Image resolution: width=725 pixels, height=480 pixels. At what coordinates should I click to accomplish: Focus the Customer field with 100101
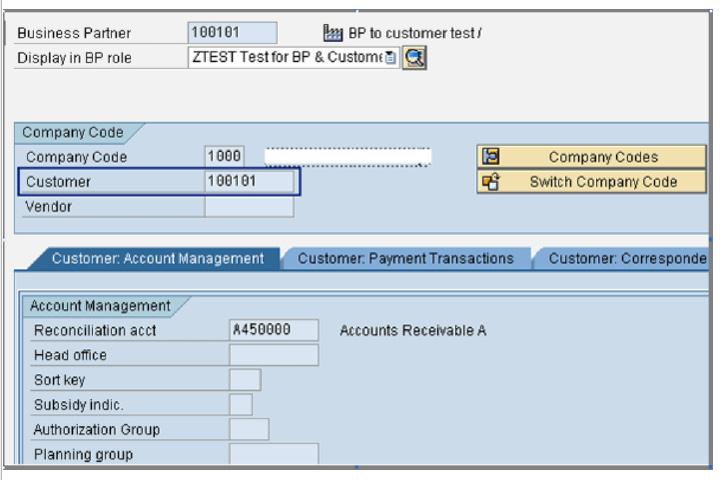point(249,182)
